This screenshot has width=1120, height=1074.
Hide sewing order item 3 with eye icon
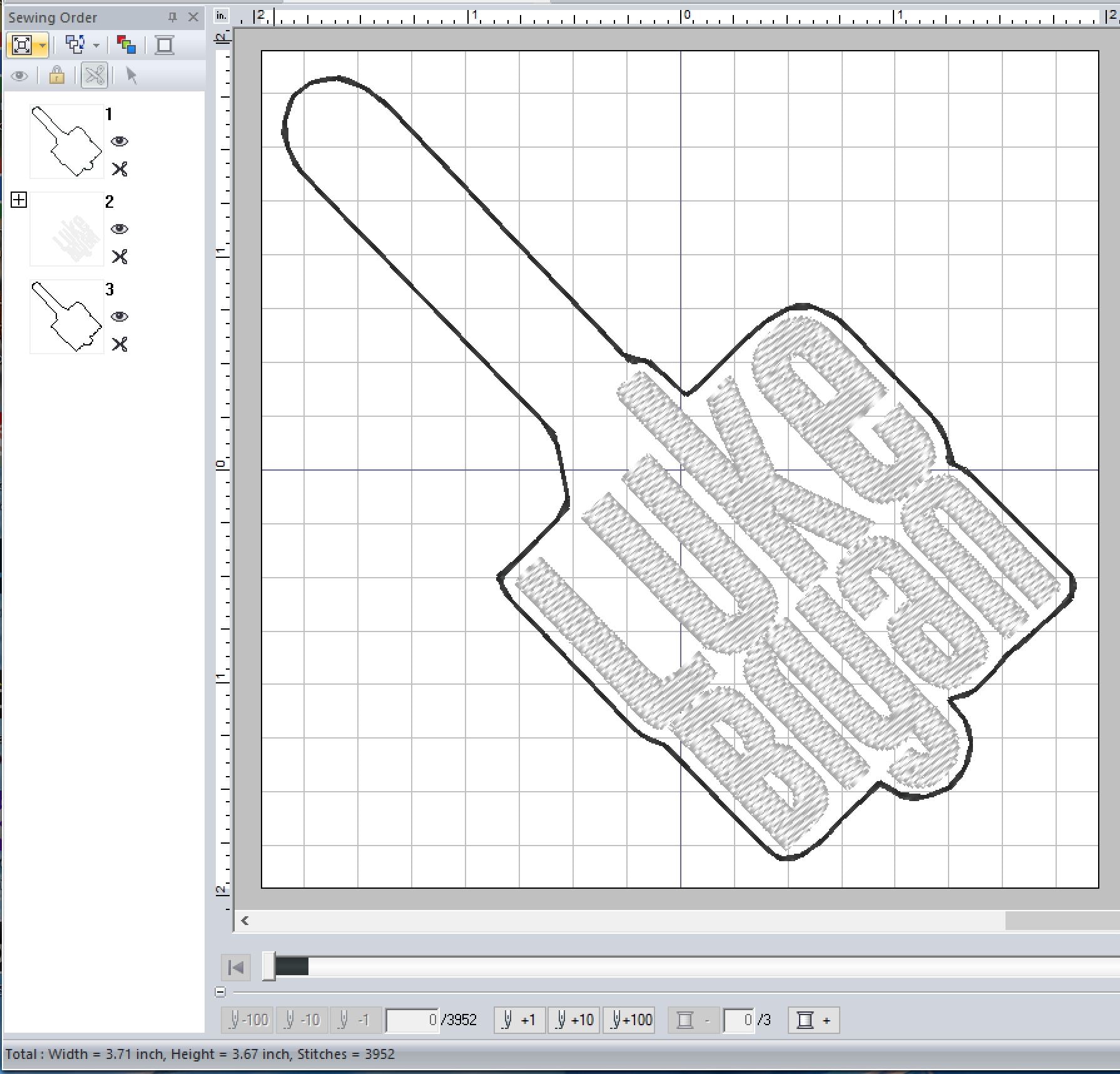click(120, 317)
